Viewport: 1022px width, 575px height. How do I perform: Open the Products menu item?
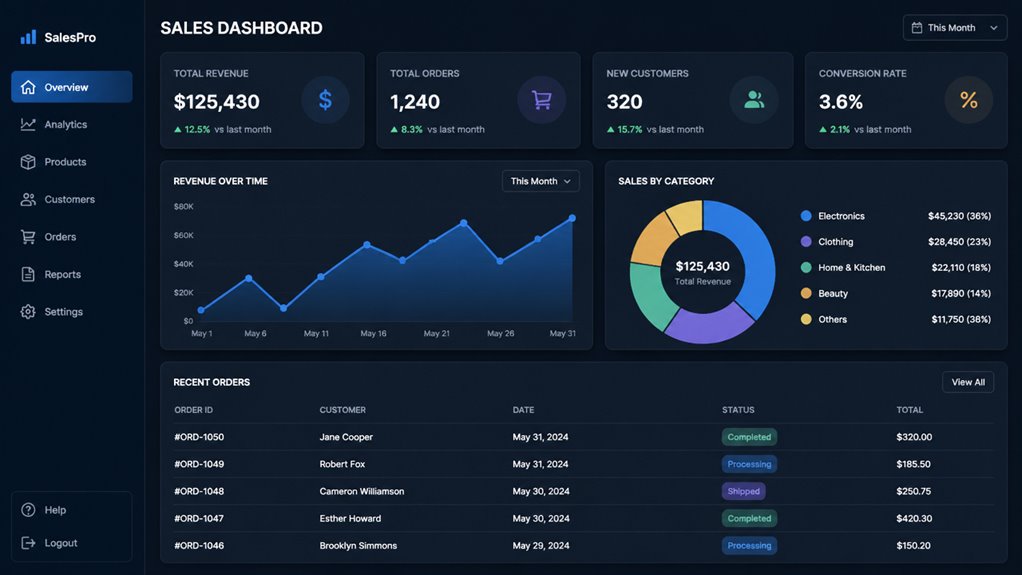tap(72, 162)
